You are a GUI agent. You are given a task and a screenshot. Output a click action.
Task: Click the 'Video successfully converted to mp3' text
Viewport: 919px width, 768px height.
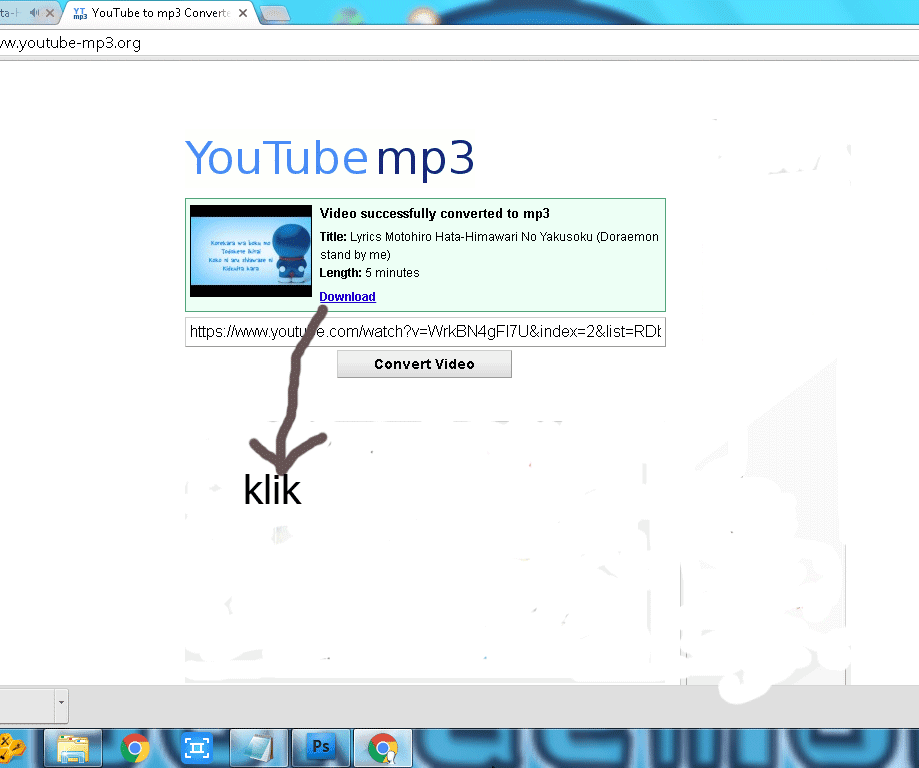pos(435,213)
